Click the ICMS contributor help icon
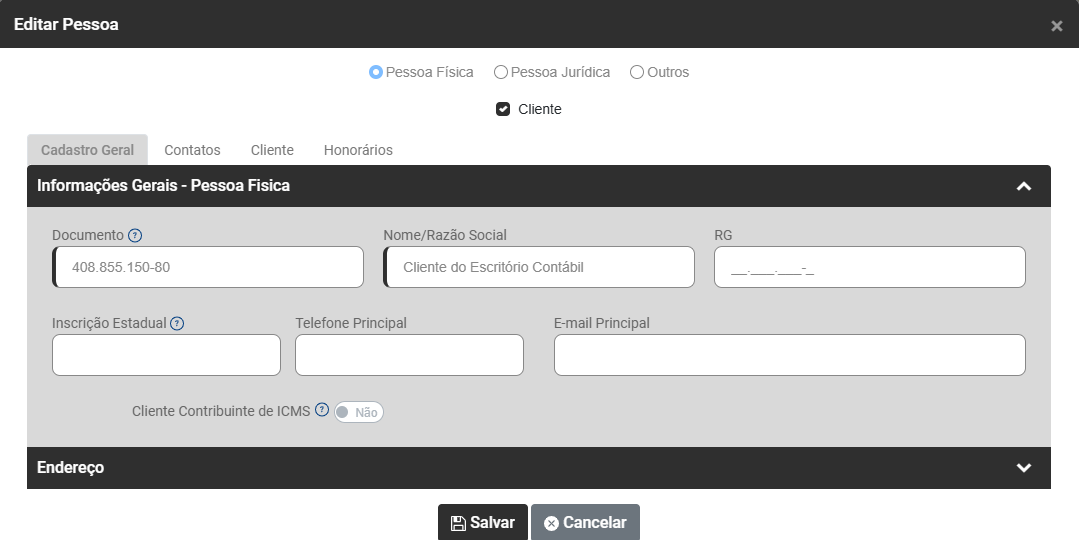1079x540 pixels. (322, 410)
